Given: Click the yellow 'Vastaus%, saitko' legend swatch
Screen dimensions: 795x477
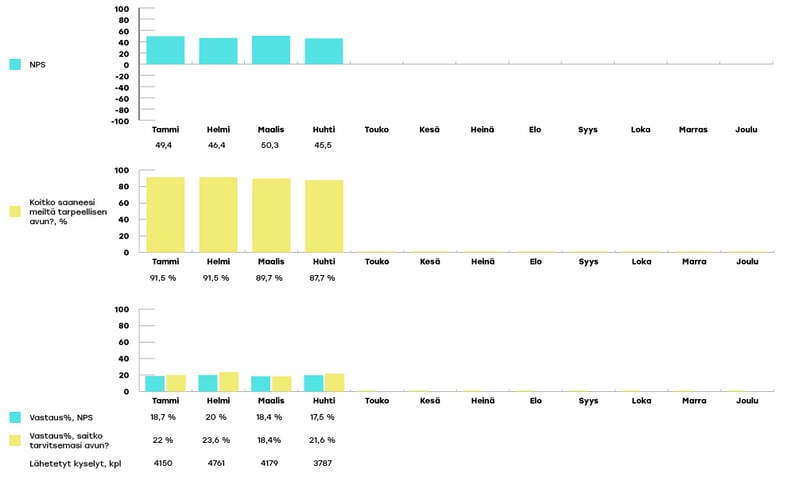Looking at the screenshot, I should 15,439.
